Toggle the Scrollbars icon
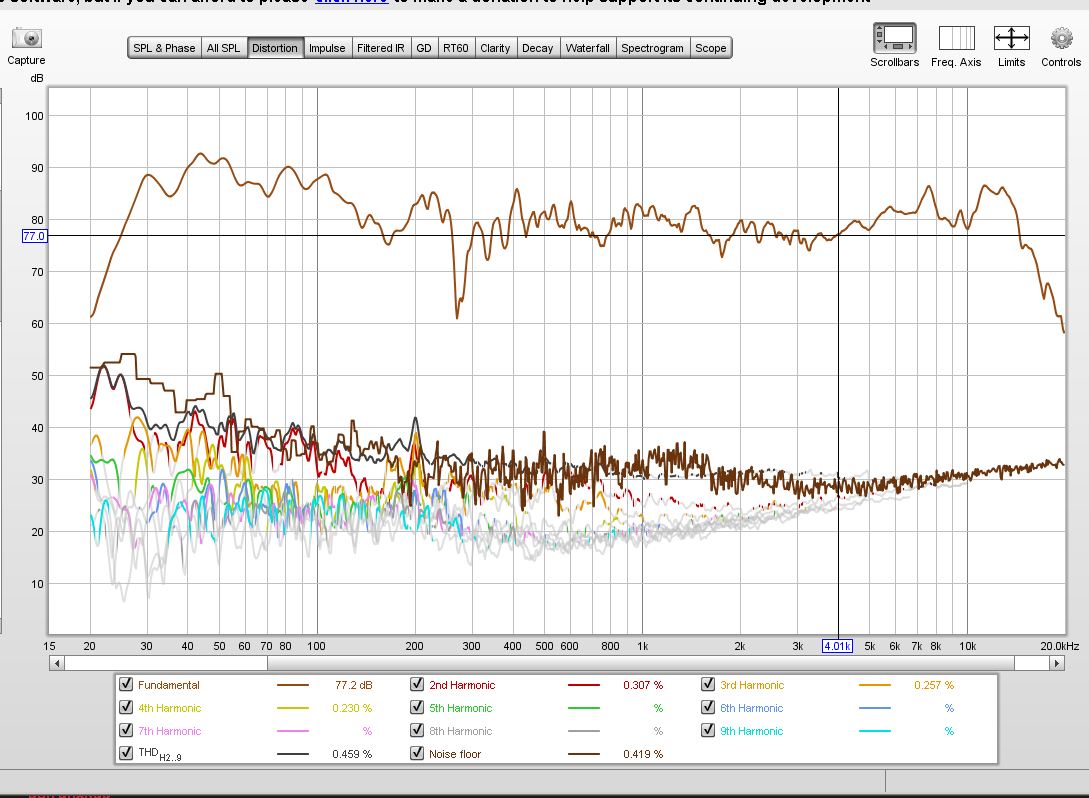The height and width of the screenshot is (798, 1089). (895, 38)
